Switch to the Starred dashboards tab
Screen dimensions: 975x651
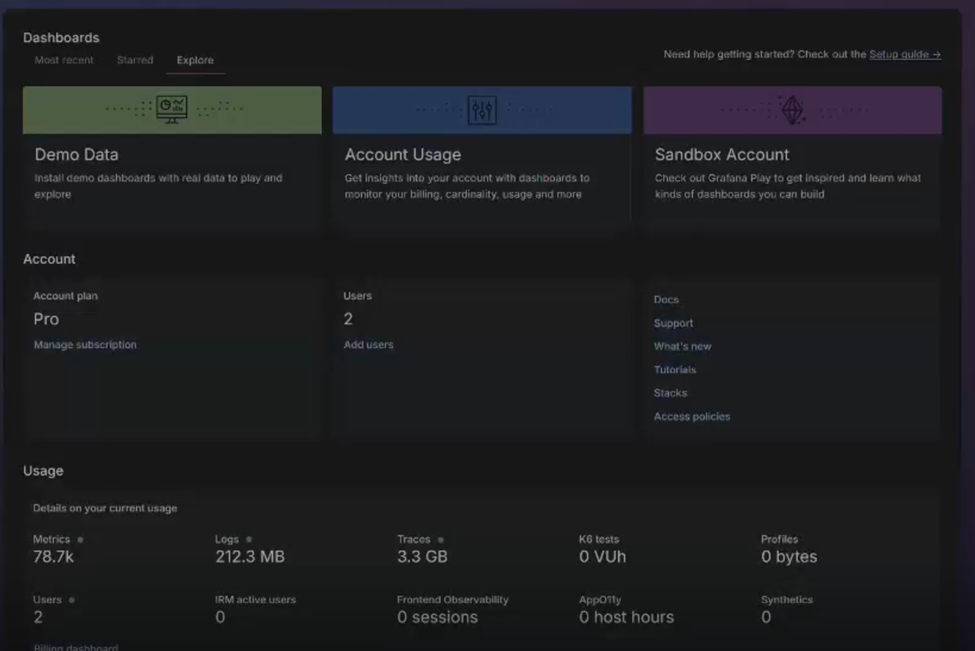pyautogui.click(x=135, y=60)
